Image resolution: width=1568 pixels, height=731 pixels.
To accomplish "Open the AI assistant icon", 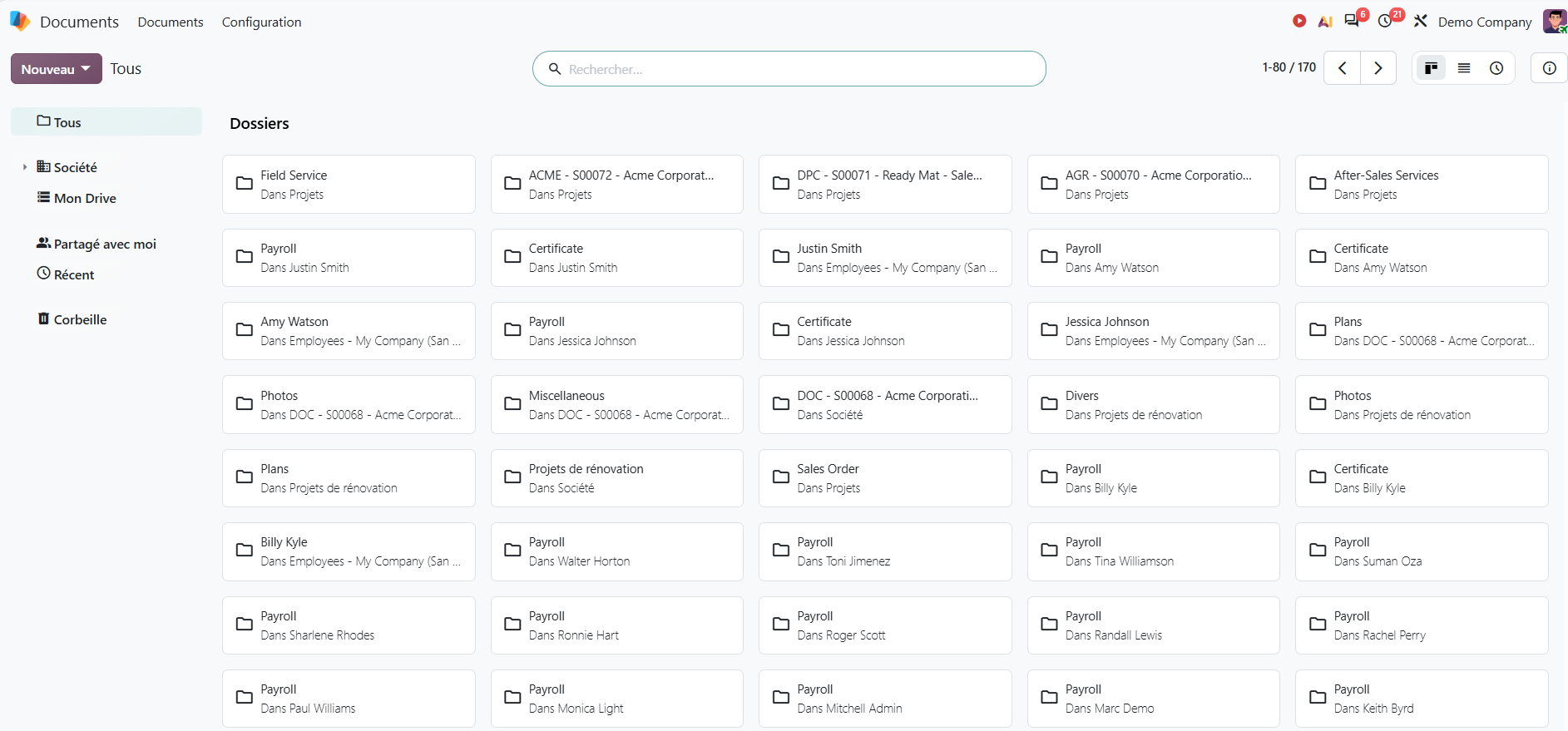I will (1325, 22).
